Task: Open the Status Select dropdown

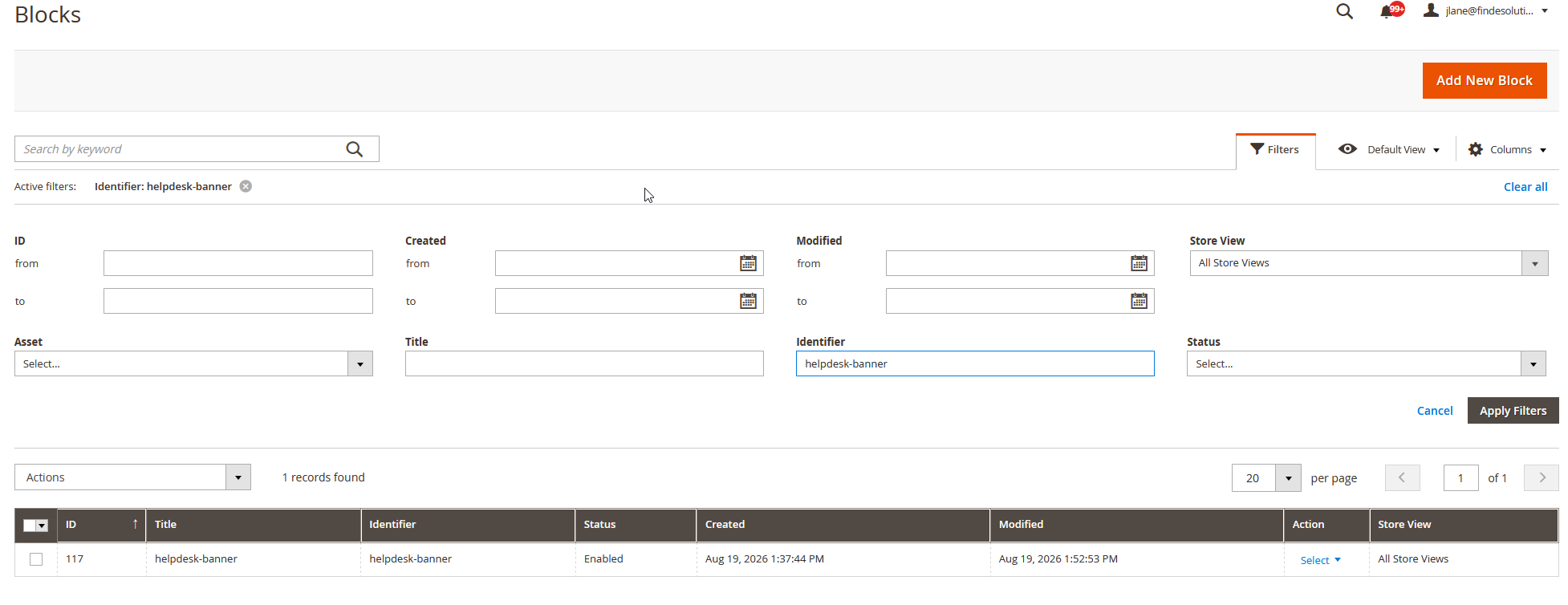Action: tap(1366, 363)
